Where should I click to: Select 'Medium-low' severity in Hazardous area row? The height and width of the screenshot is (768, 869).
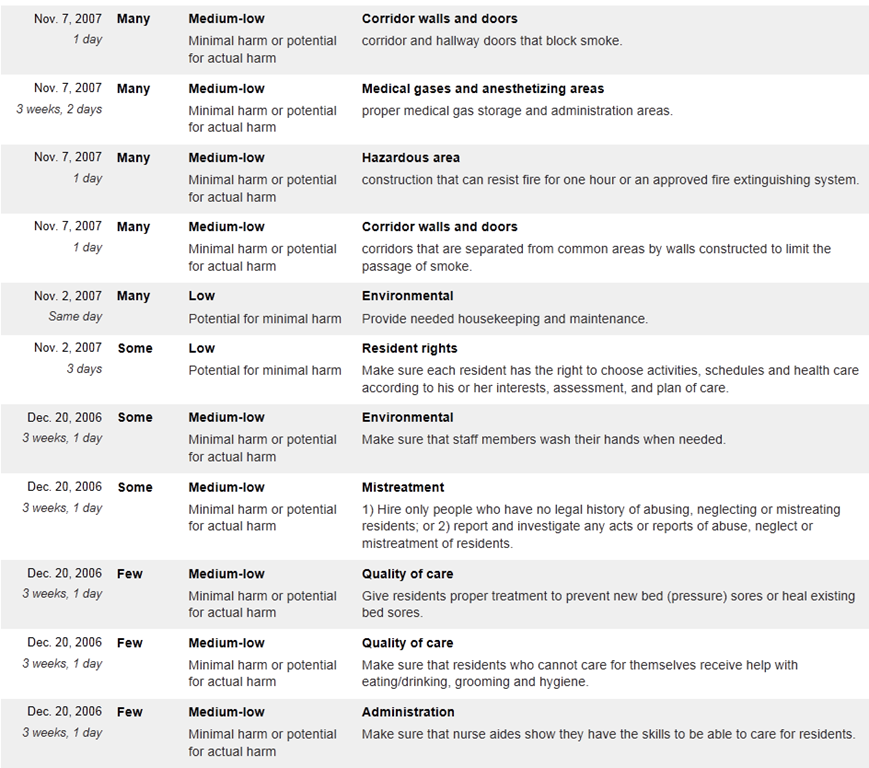point(226,158)
